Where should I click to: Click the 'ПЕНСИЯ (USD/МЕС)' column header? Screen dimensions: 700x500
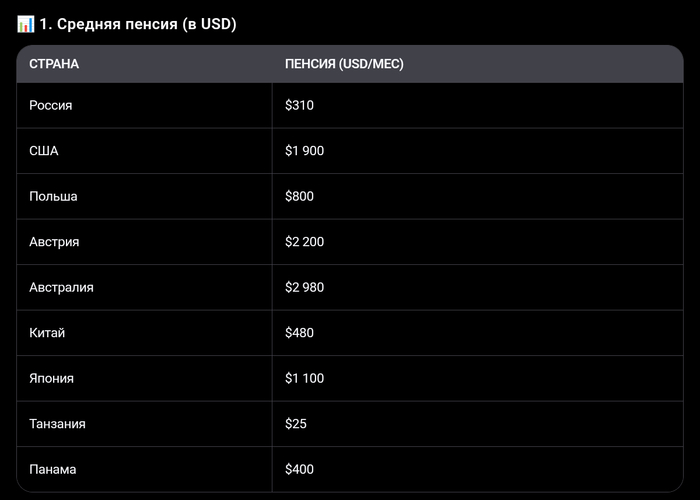pos(344,65)
